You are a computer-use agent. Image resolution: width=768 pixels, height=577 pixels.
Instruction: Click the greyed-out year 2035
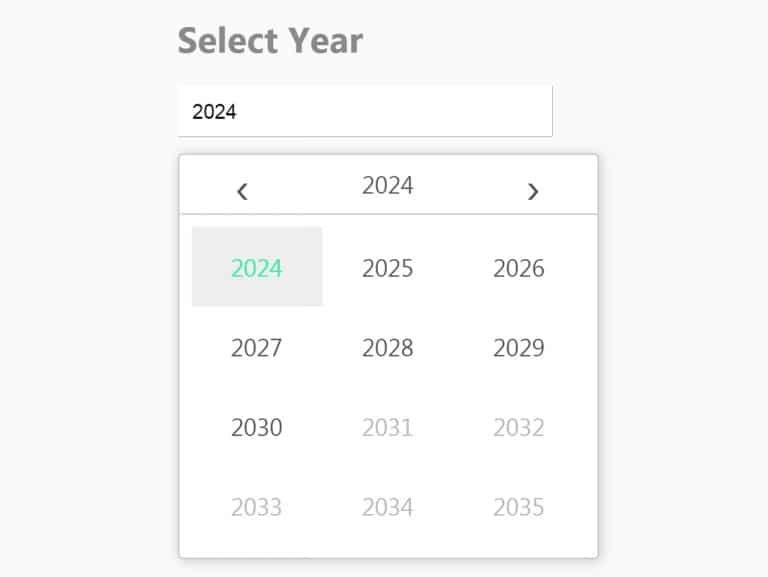(x=519, y=507)
